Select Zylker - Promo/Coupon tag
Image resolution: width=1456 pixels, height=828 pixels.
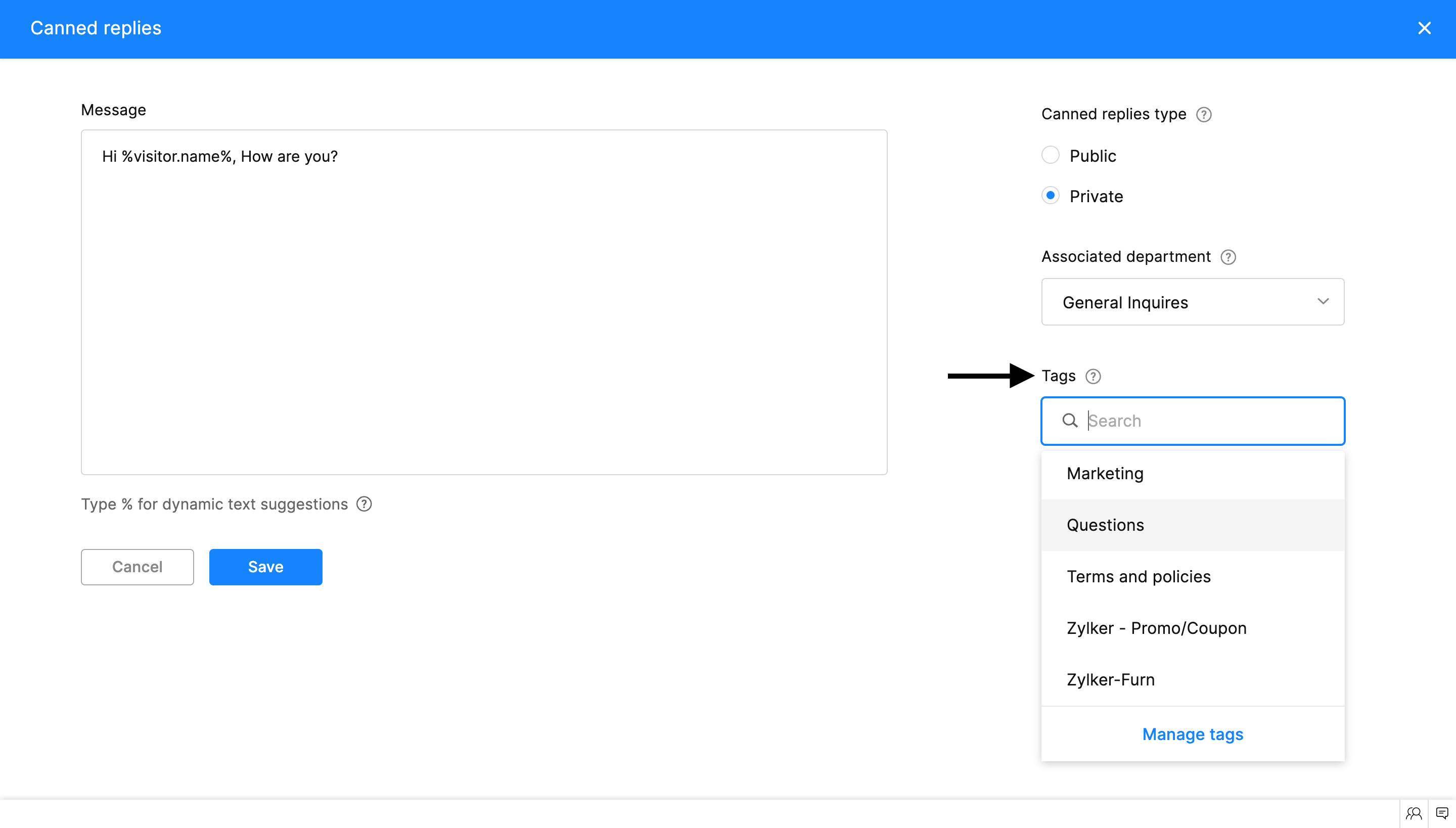[1156, 628]
